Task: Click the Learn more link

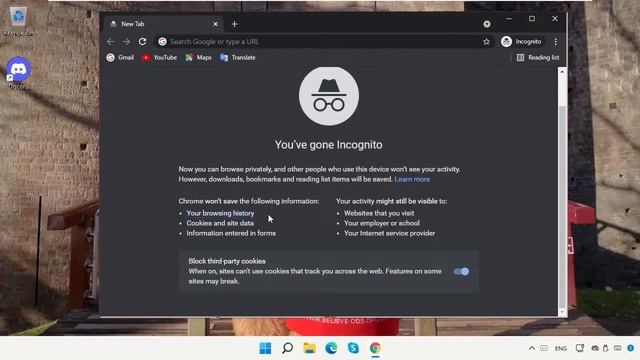Action: tap(412, 179)
